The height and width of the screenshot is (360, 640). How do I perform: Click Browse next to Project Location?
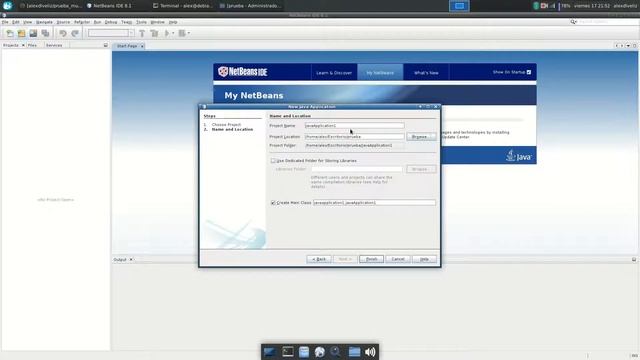point(421,137)
